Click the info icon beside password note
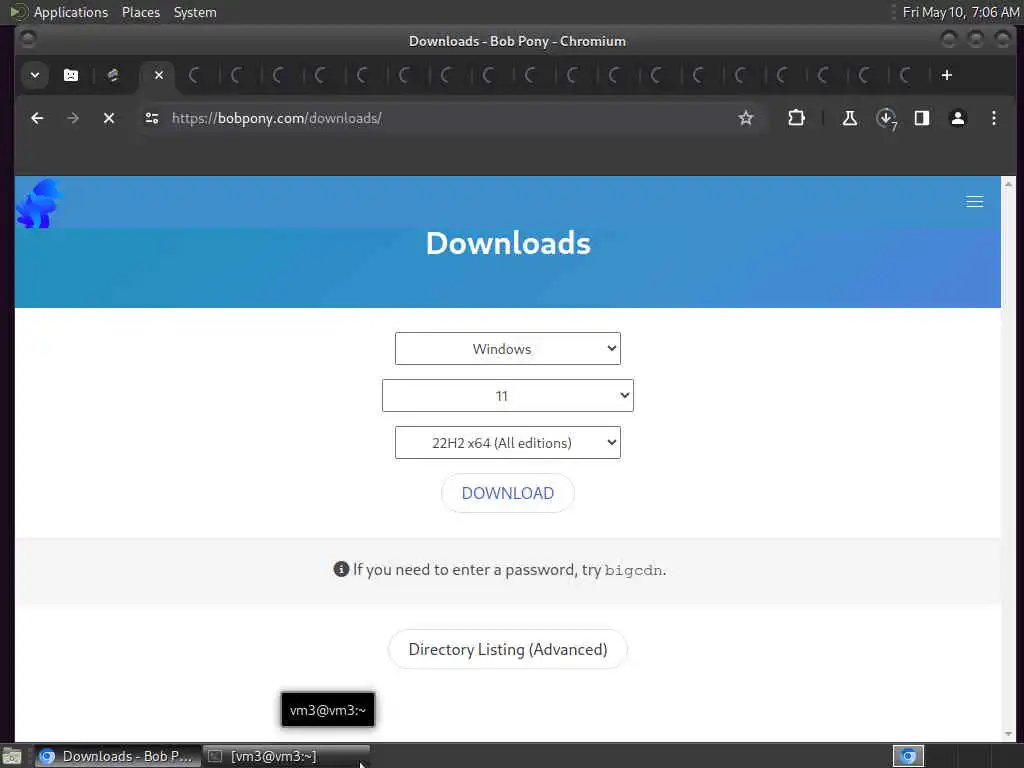 coord(341,569)
